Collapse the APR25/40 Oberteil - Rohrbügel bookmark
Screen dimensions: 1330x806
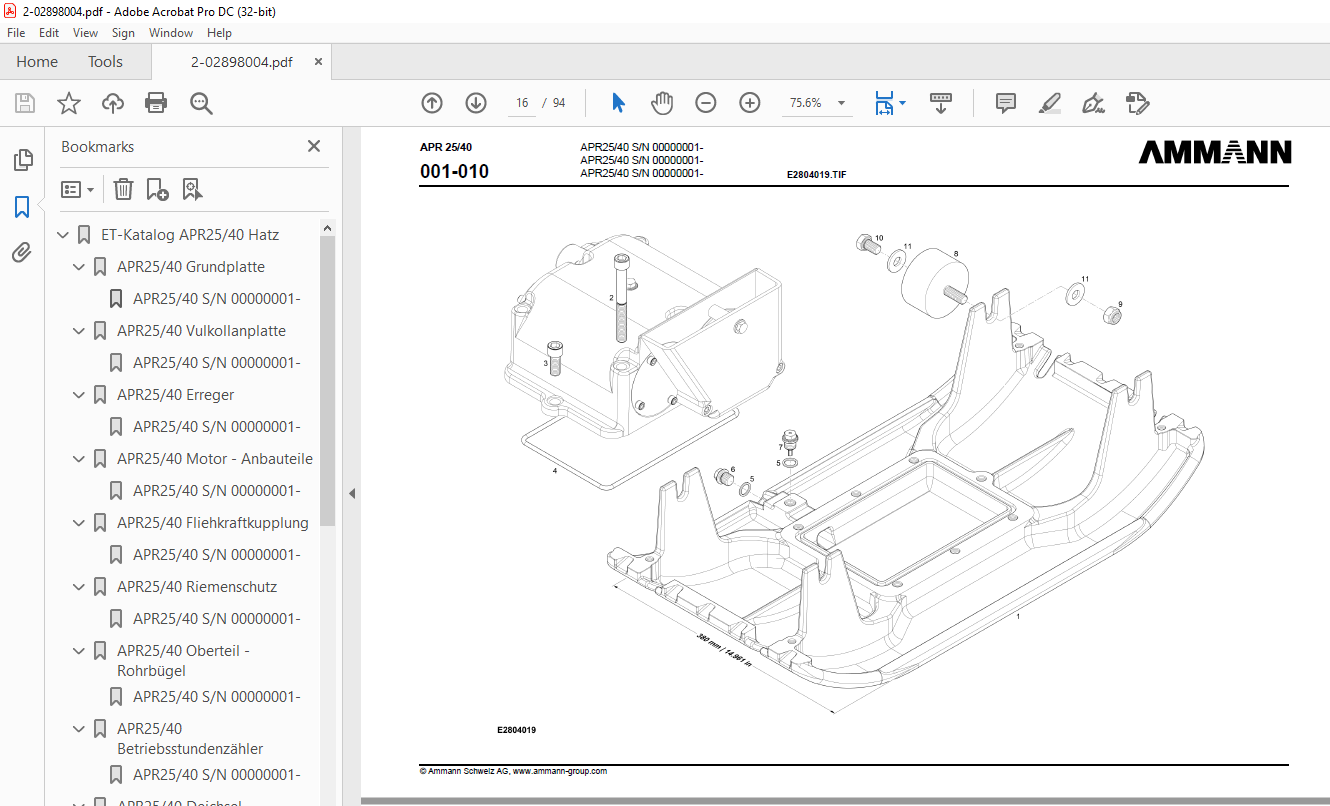[79, 651]
